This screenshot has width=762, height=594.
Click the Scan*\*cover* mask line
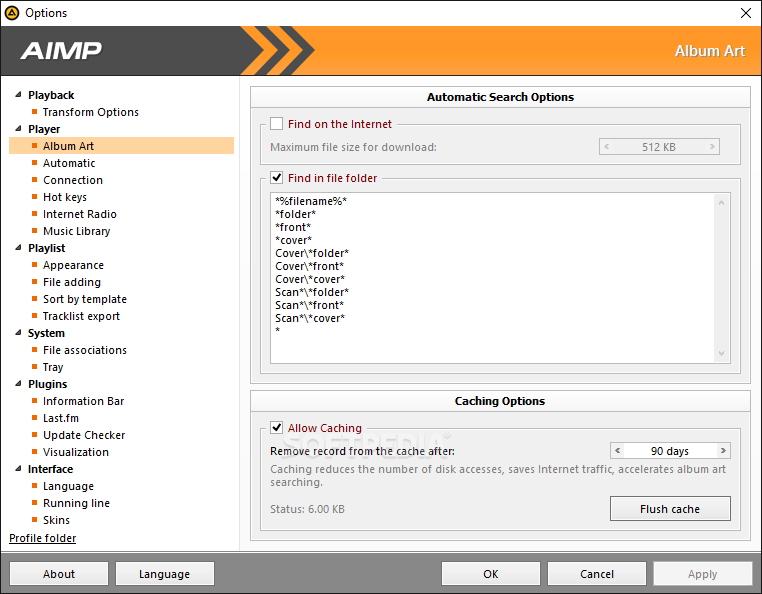[310, 318]
